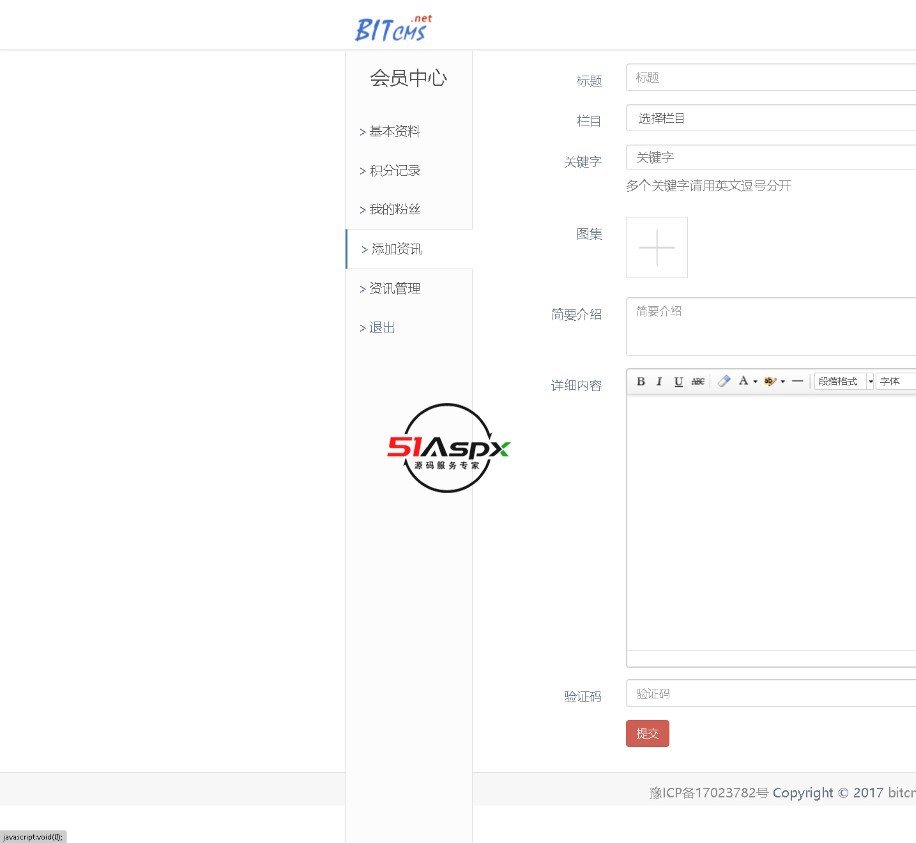Screen dimensions: 916x843
Task: Click the 会员中心 heading
Action: (408, 78)
